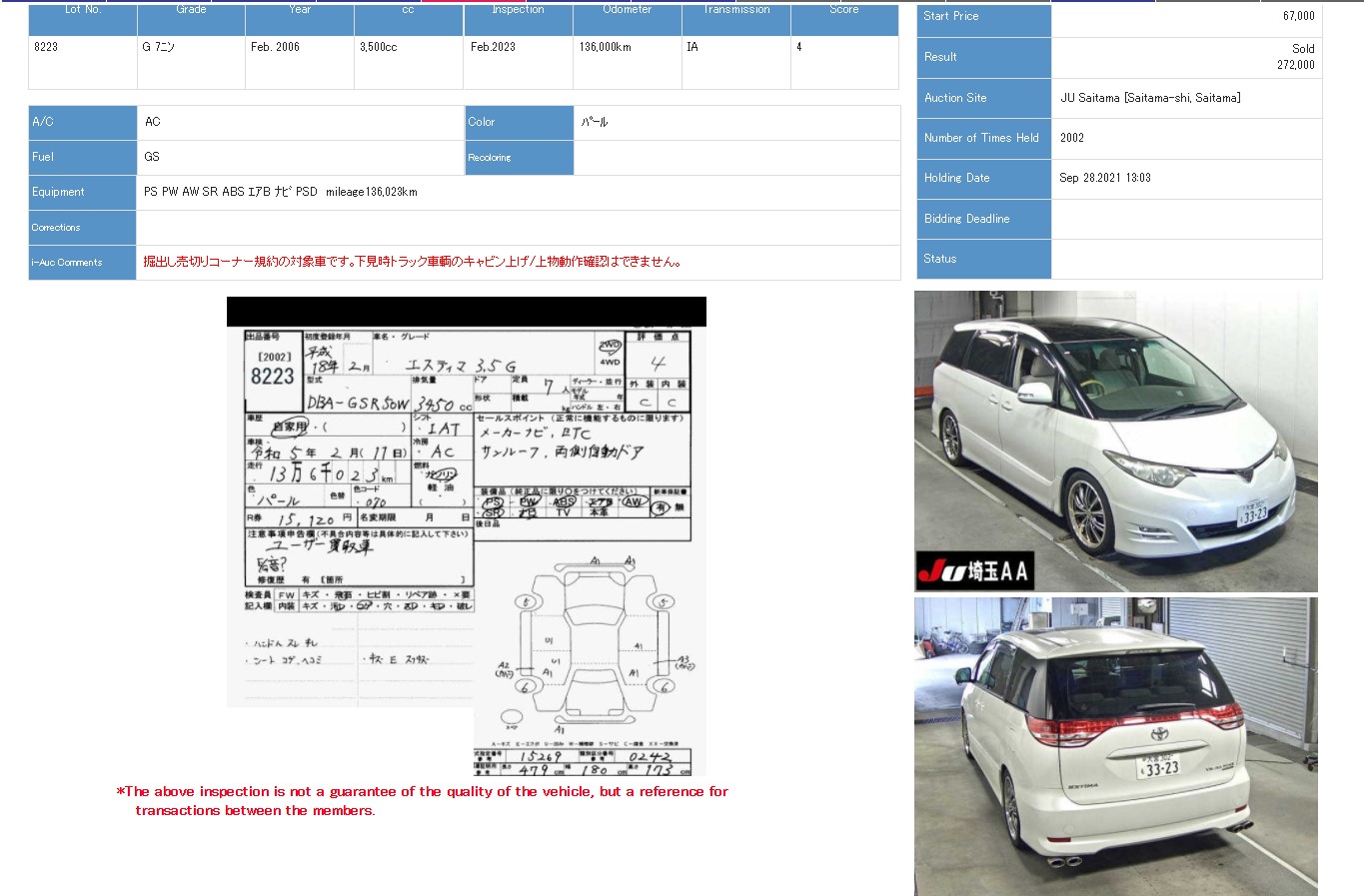This screenshot has height=896, width=1364.
Task: Click the lot number 8223 cell
Action: 47,47
